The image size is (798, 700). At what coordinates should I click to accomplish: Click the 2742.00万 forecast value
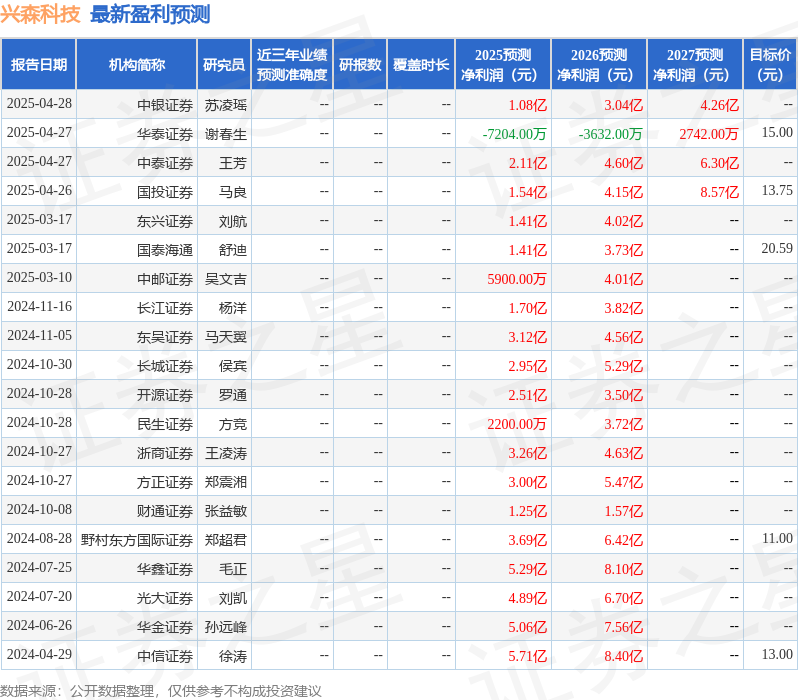pos(709,134)
